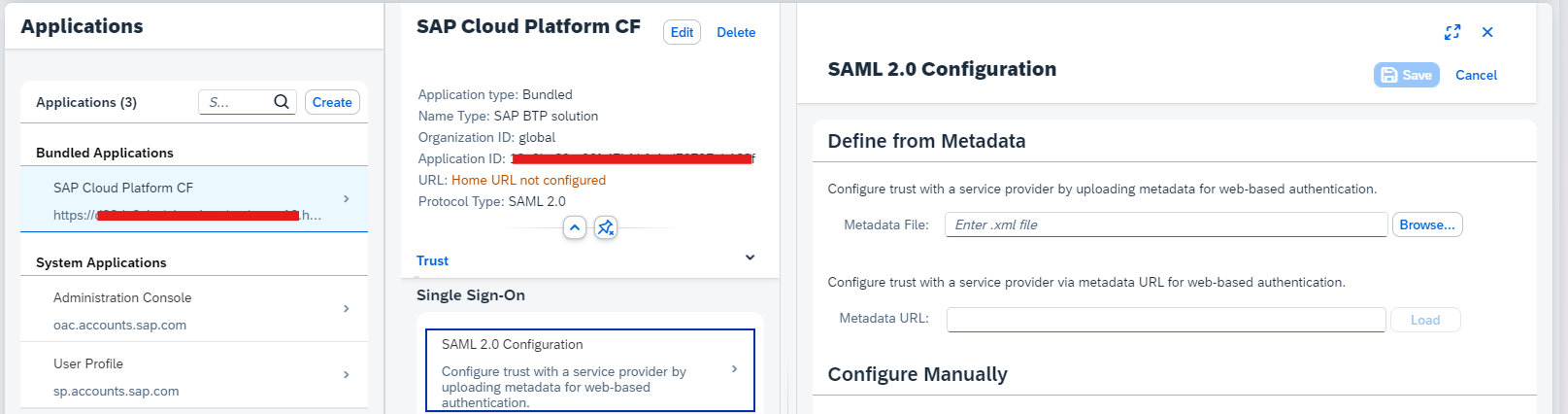The image size is (1568, 414).
Task: Expand Administration Console chevron
Action: tap(347, 309)
